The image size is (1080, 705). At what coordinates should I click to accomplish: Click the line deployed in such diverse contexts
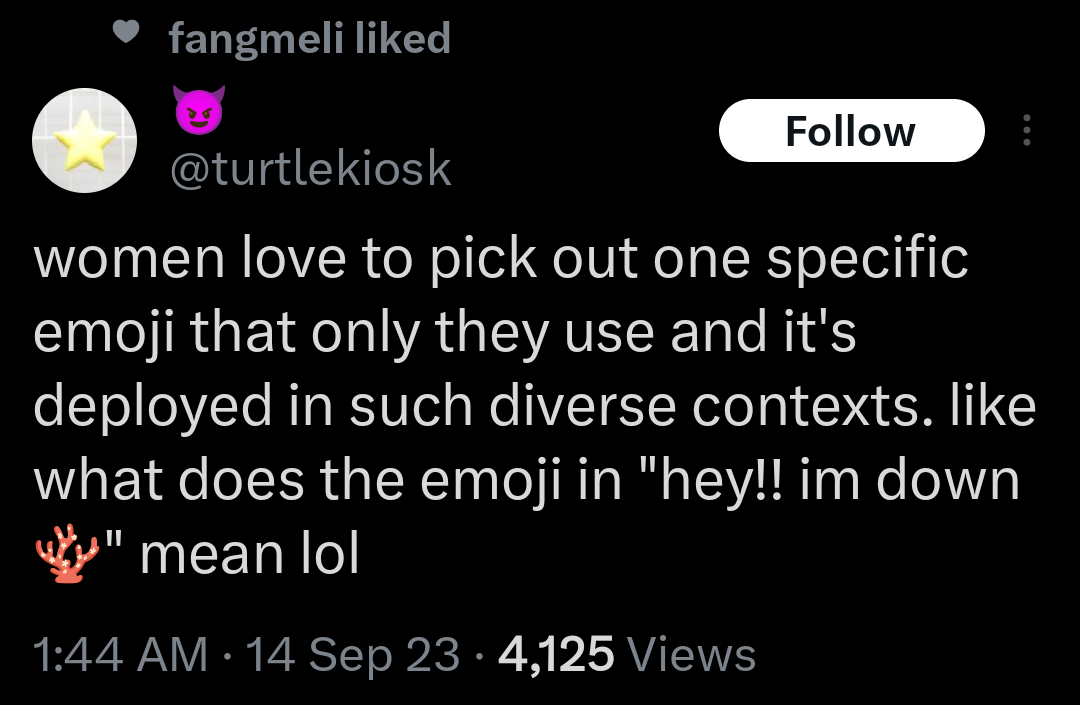click(x=535, y=407)
